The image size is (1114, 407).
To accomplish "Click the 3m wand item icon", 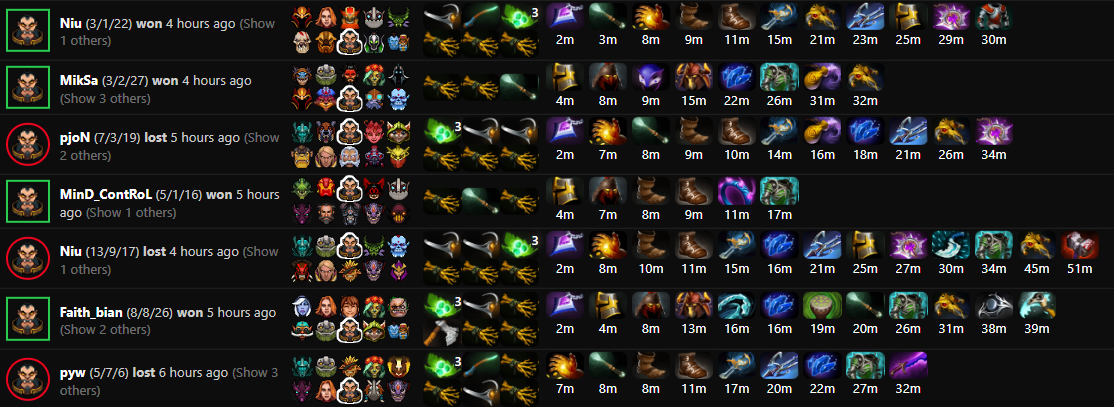I will click(607, 17).
